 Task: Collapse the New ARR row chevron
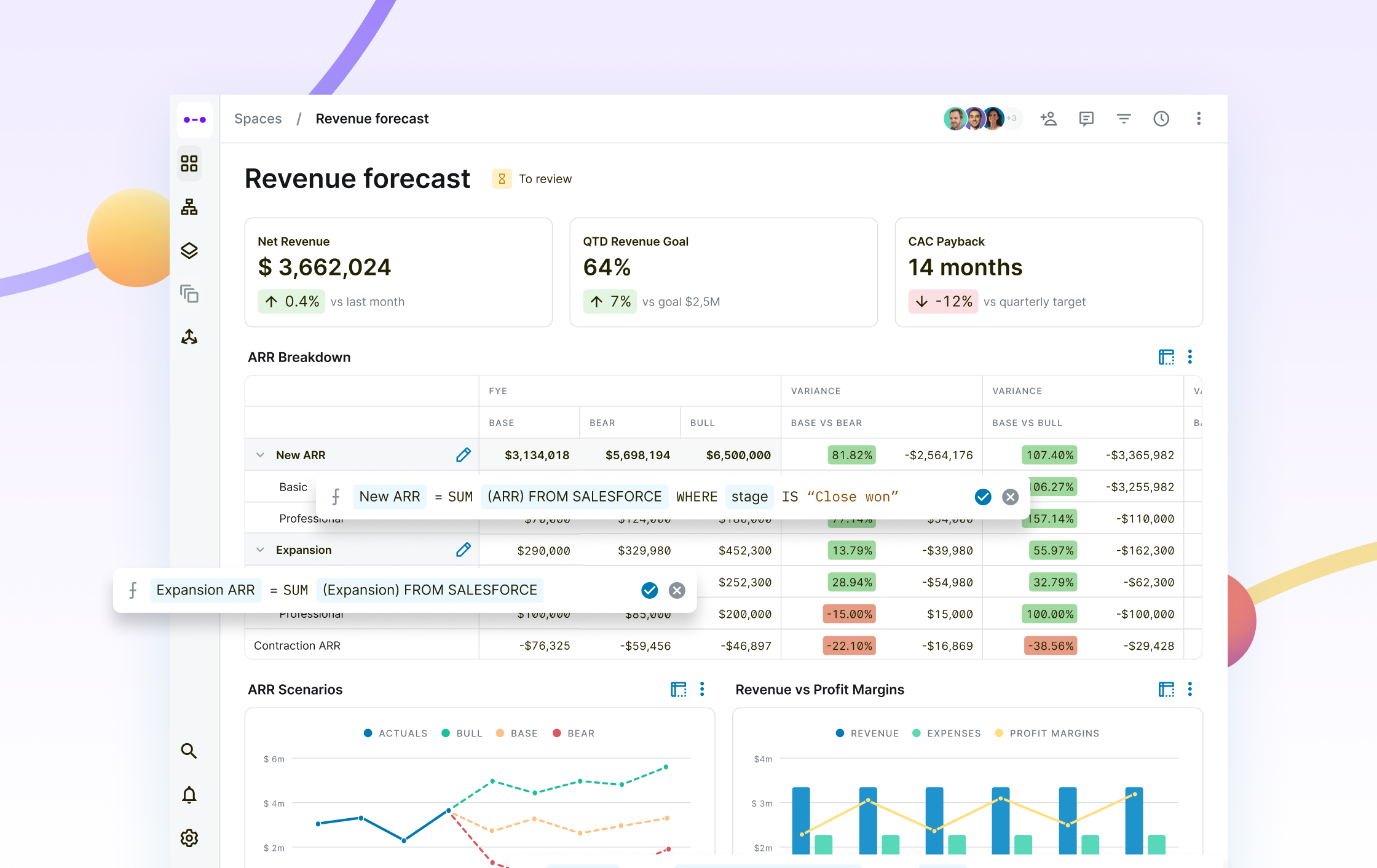click(260, 455)
